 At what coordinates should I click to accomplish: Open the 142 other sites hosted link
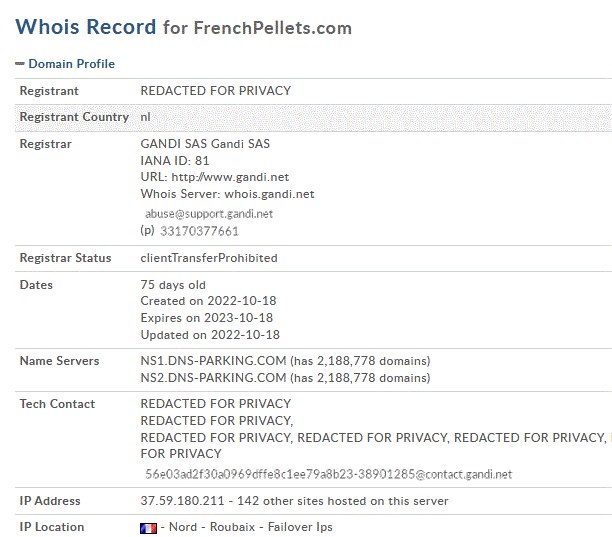tap(343, 501)
